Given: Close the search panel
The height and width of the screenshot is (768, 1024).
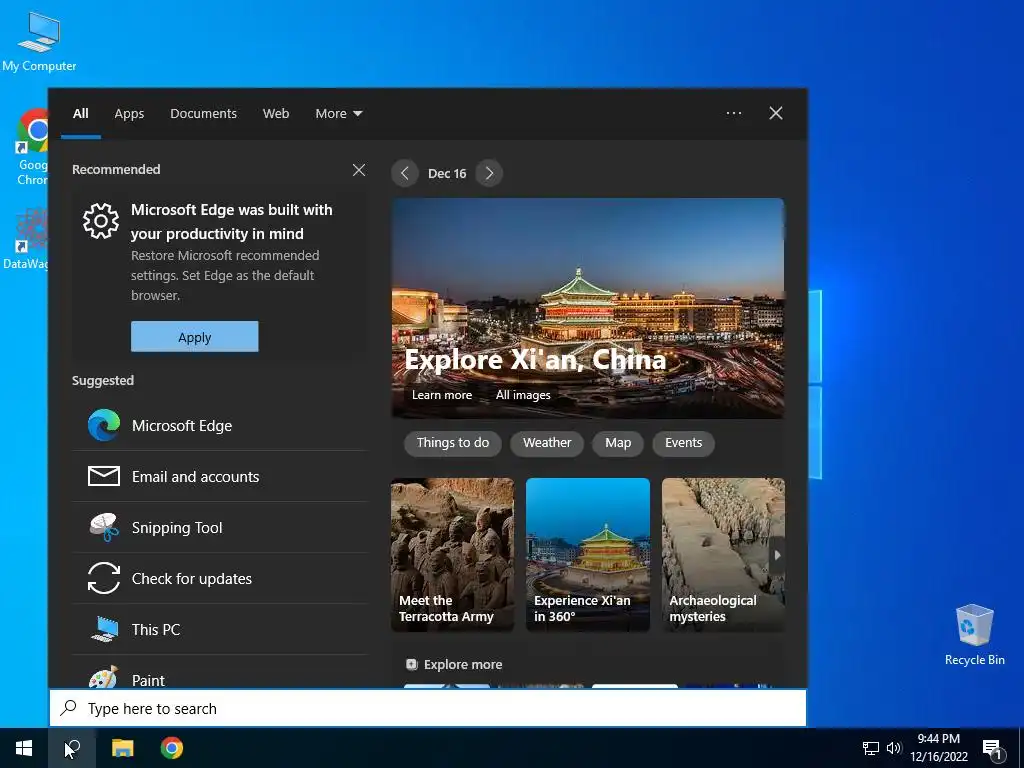Looking at the screenshot, I should pos(776,113).
